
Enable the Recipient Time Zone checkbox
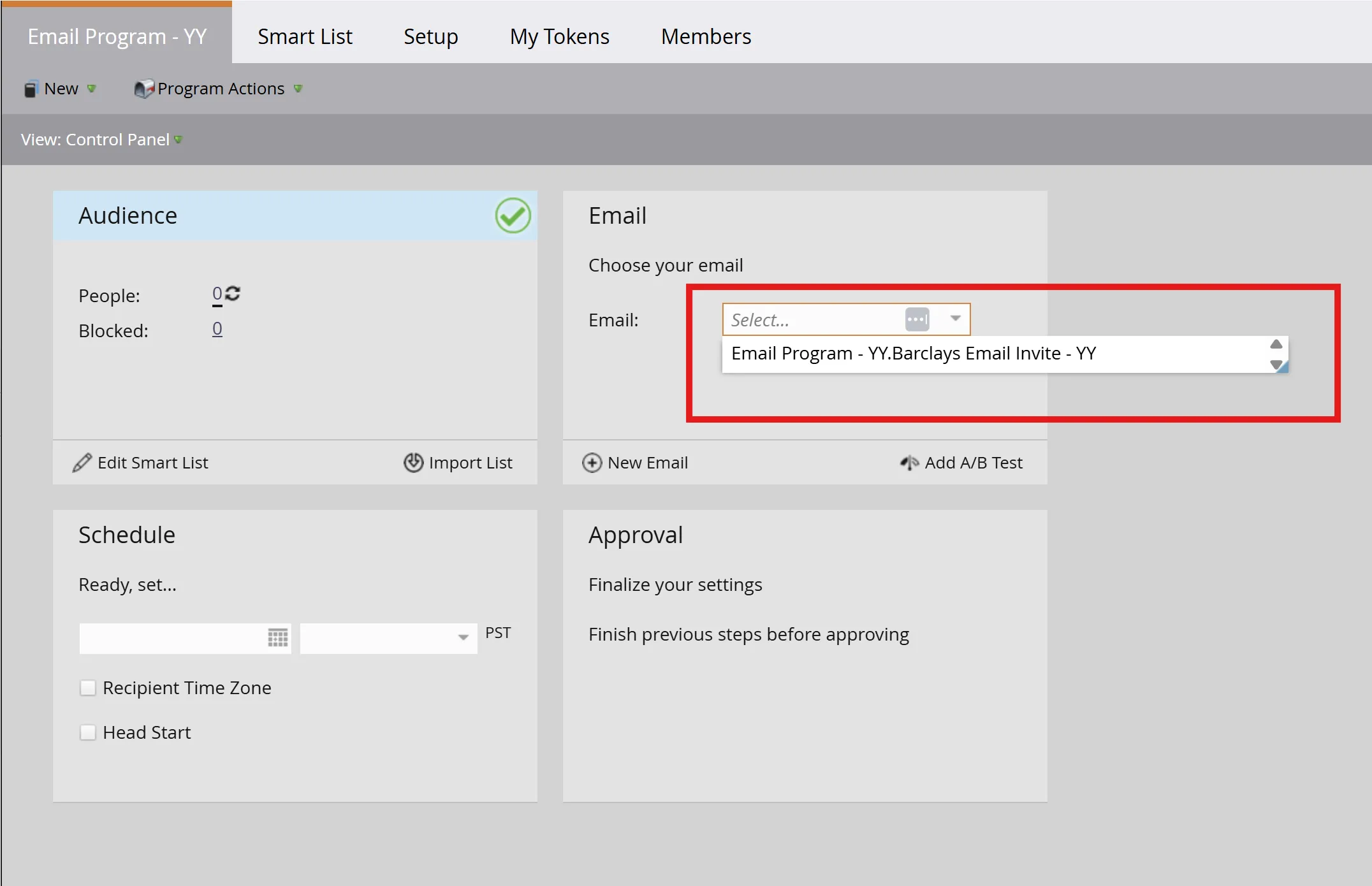tap(88, 688)
